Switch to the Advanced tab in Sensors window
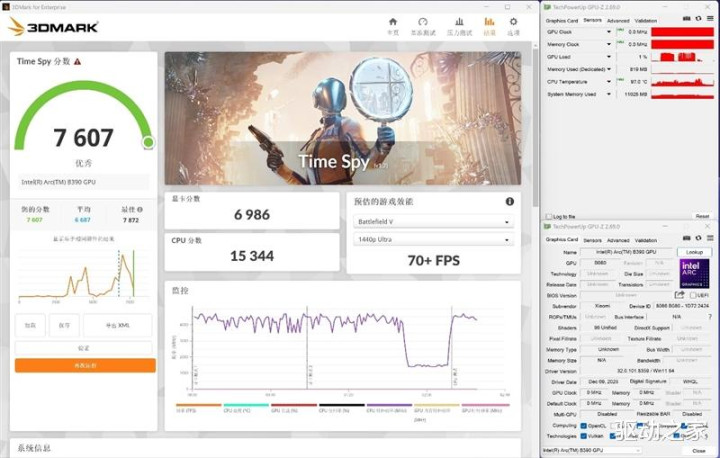The height and width of the screenshot is (458, 720). coord(618,20)
